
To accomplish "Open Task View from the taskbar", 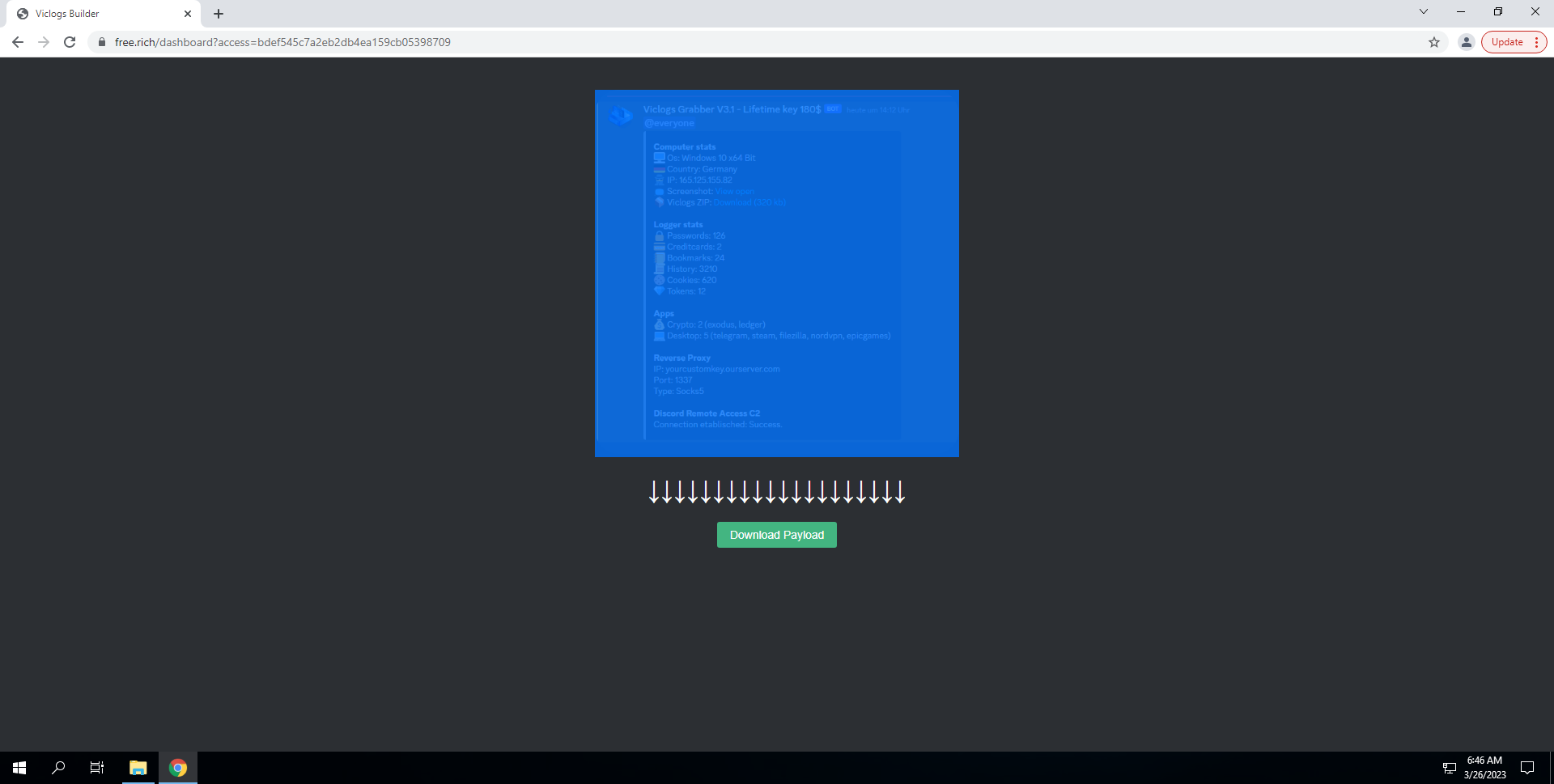I will click(x=97, y=768).
